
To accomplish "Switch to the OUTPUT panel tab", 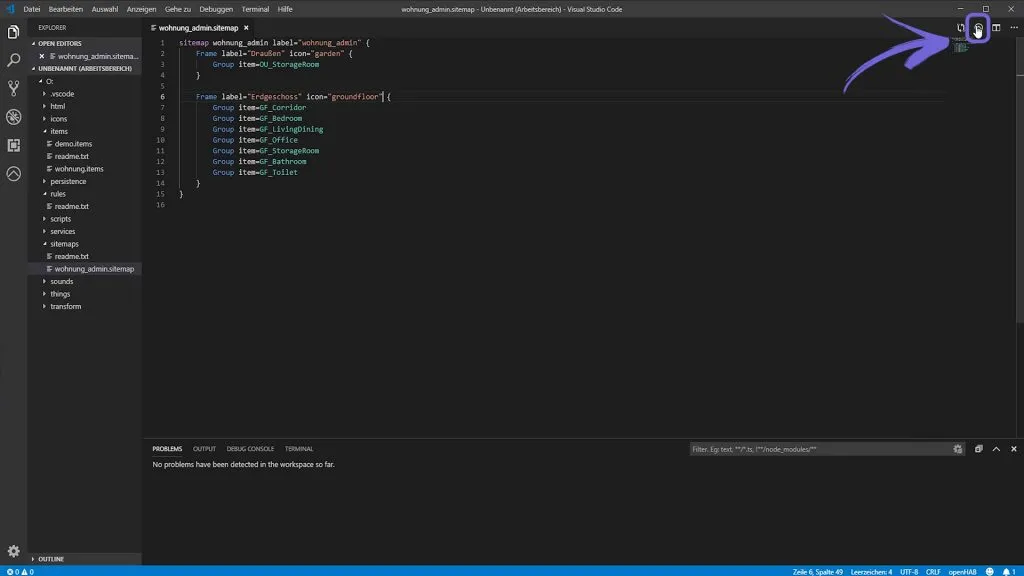I will (x=204, y=449).
